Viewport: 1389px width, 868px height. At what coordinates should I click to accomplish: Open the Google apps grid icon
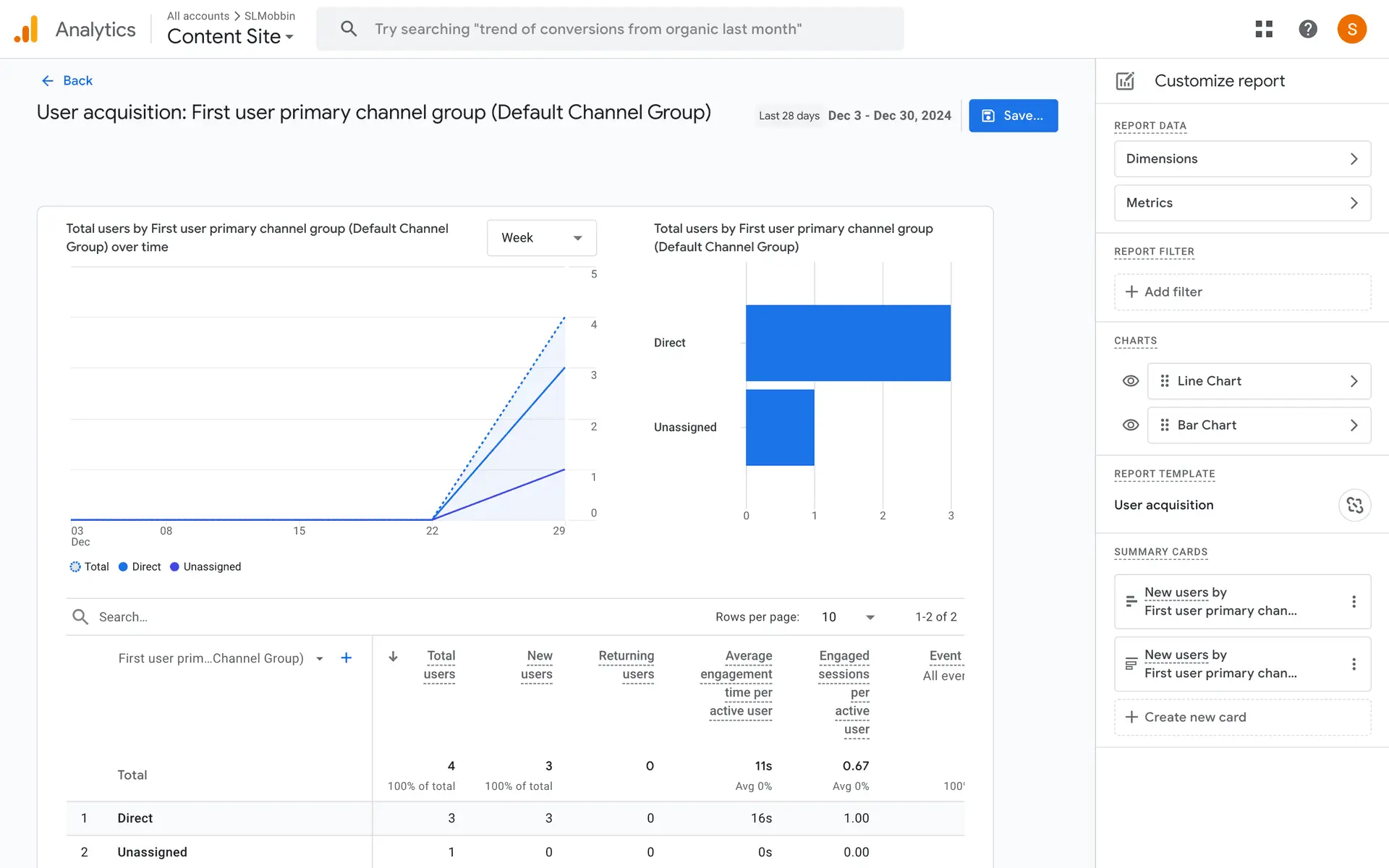point(1264,29)
